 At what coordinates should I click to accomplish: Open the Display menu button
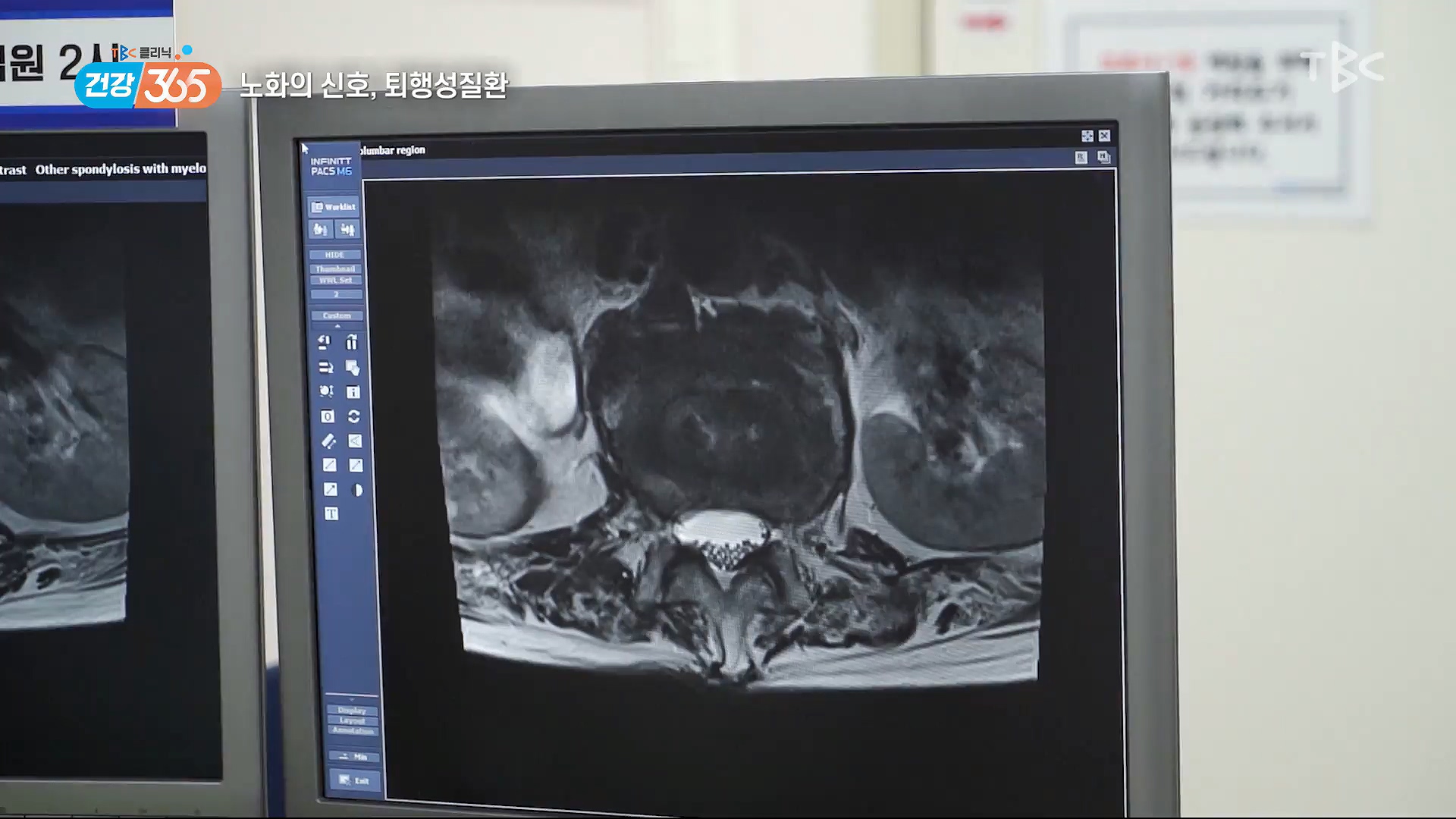pos(352,711)
